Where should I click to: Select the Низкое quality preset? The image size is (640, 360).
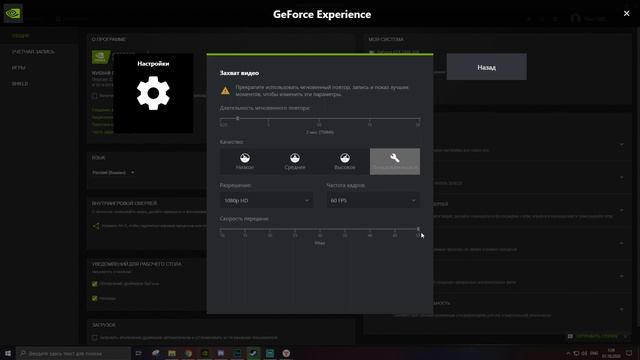pyautogui.click(x=245, y=162)
